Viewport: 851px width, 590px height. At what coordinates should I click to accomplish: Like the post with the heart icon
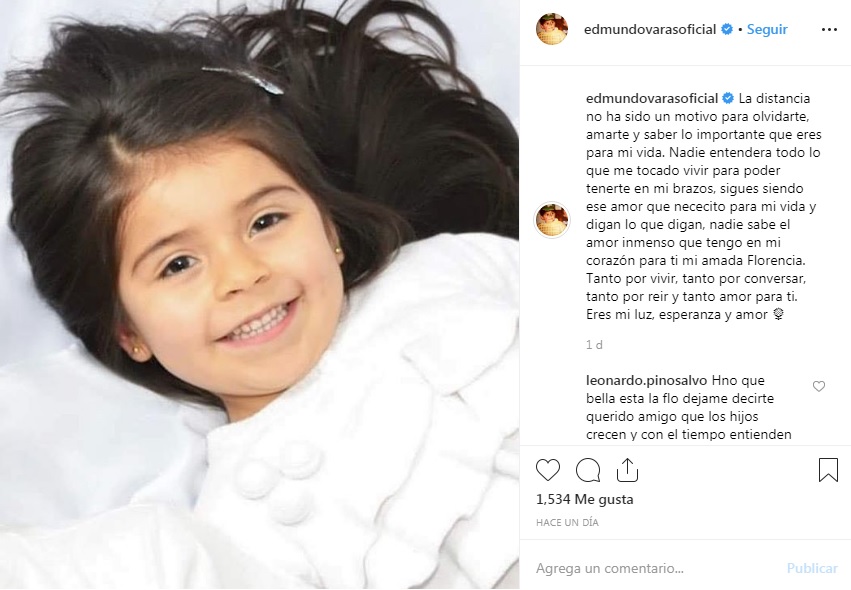(x=548, y=470)
